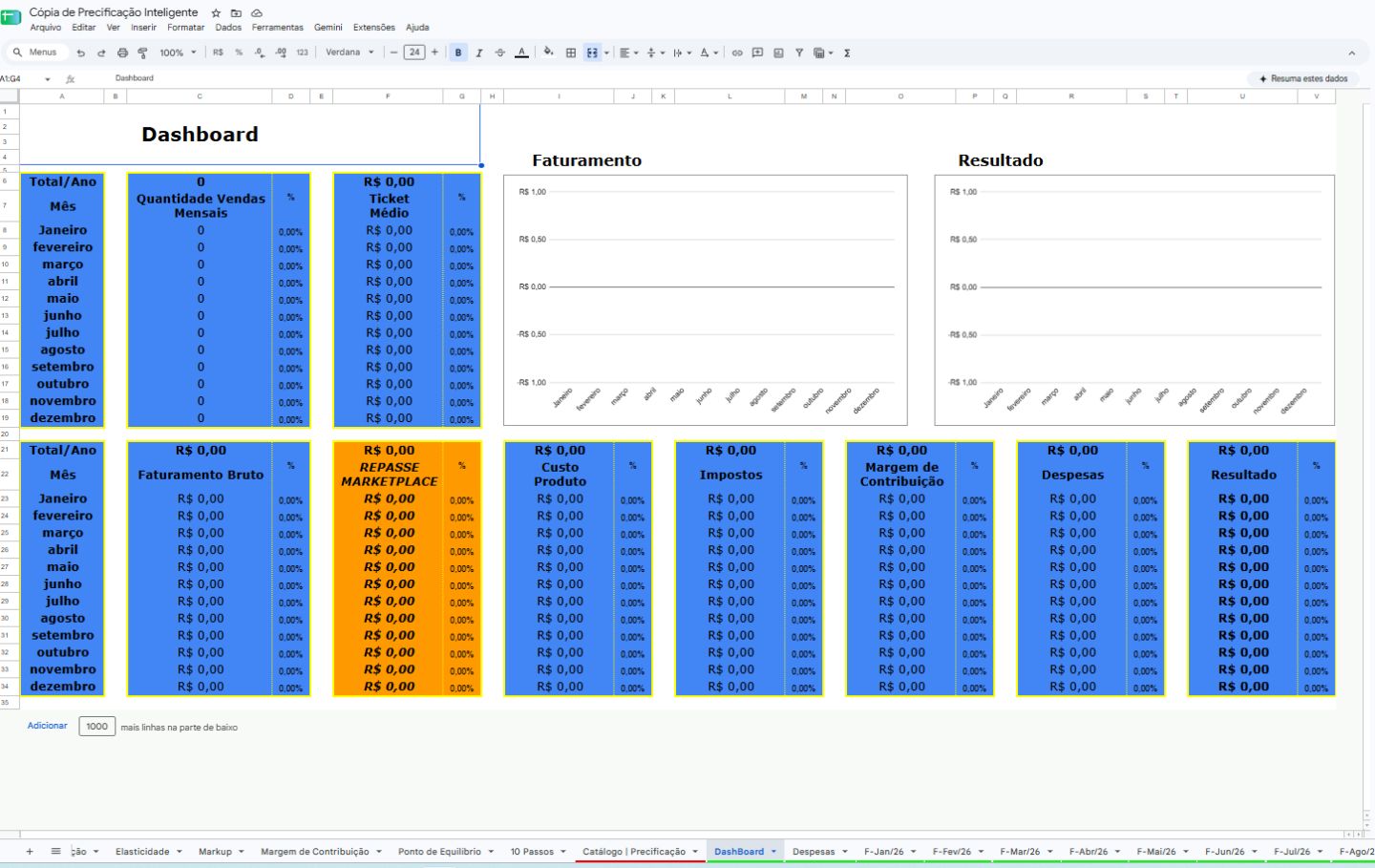This screenshot has width=1375, height=868.
Task: Open the Verdana font dropdown
Action: pyautogui.click(x=350, y=53)
